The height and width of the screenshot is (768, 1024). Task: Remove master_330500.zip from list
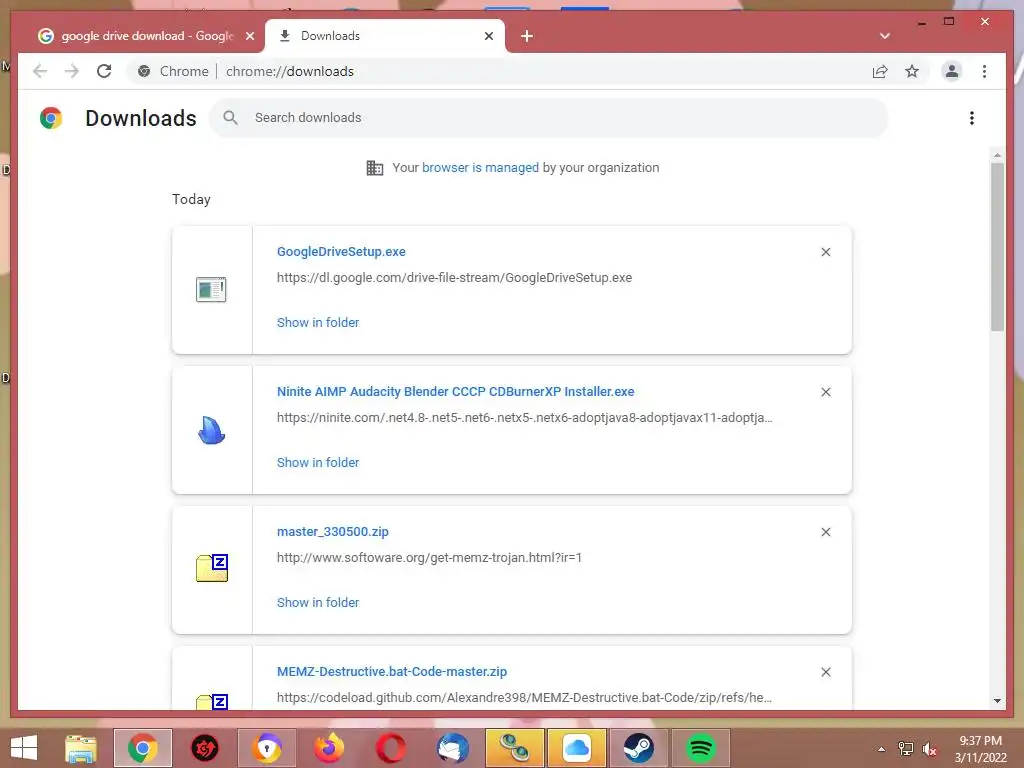click(x=825, y=532)
